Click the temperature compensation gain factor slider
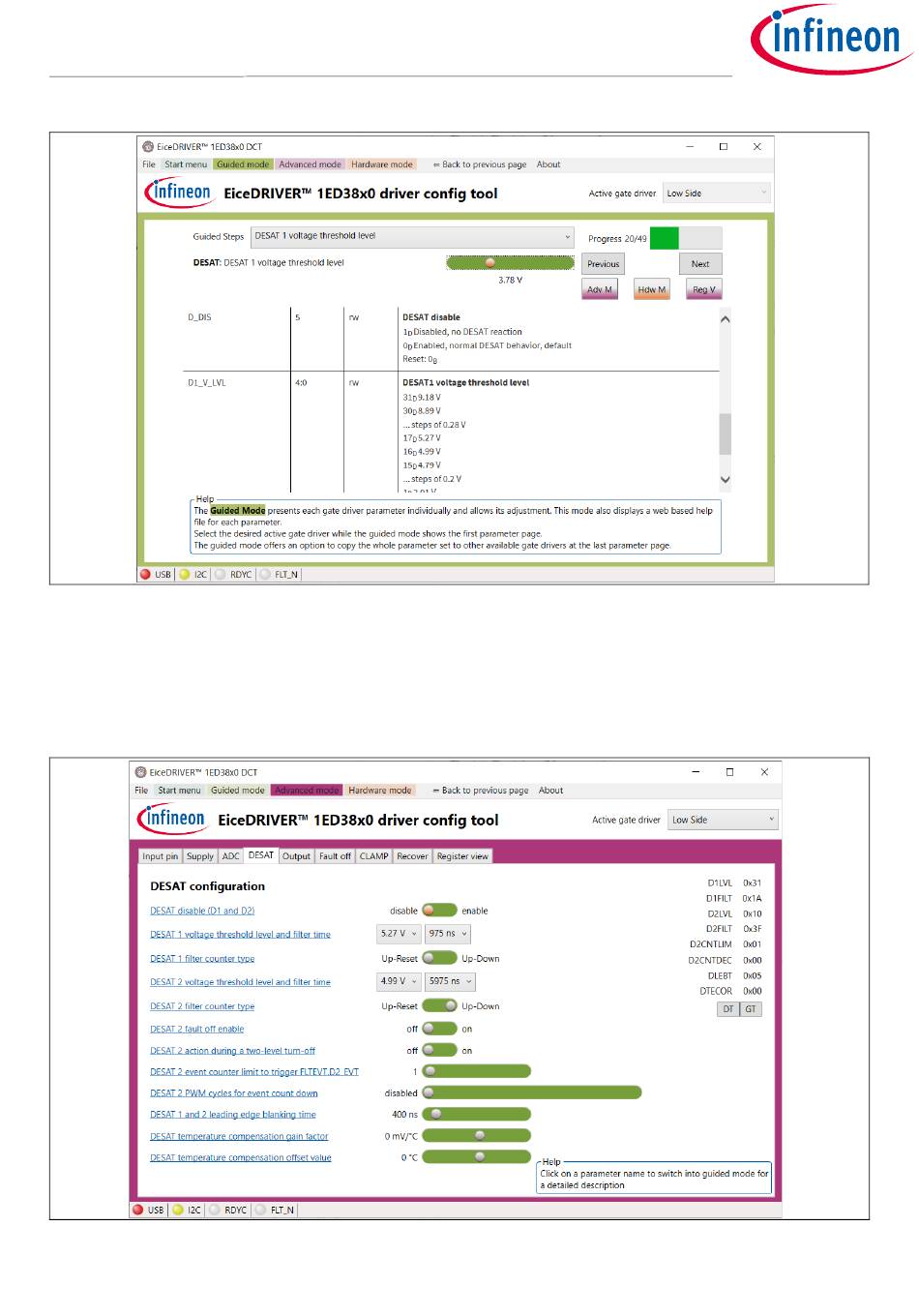The image size is (919, 1316). (x=477, y=1136)
